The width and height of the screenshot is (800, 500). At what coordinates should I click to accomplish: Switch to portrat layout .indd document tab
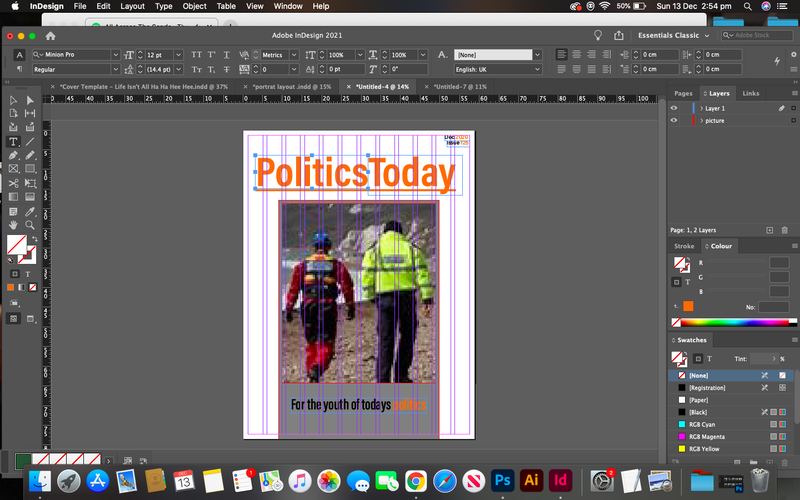292,87
